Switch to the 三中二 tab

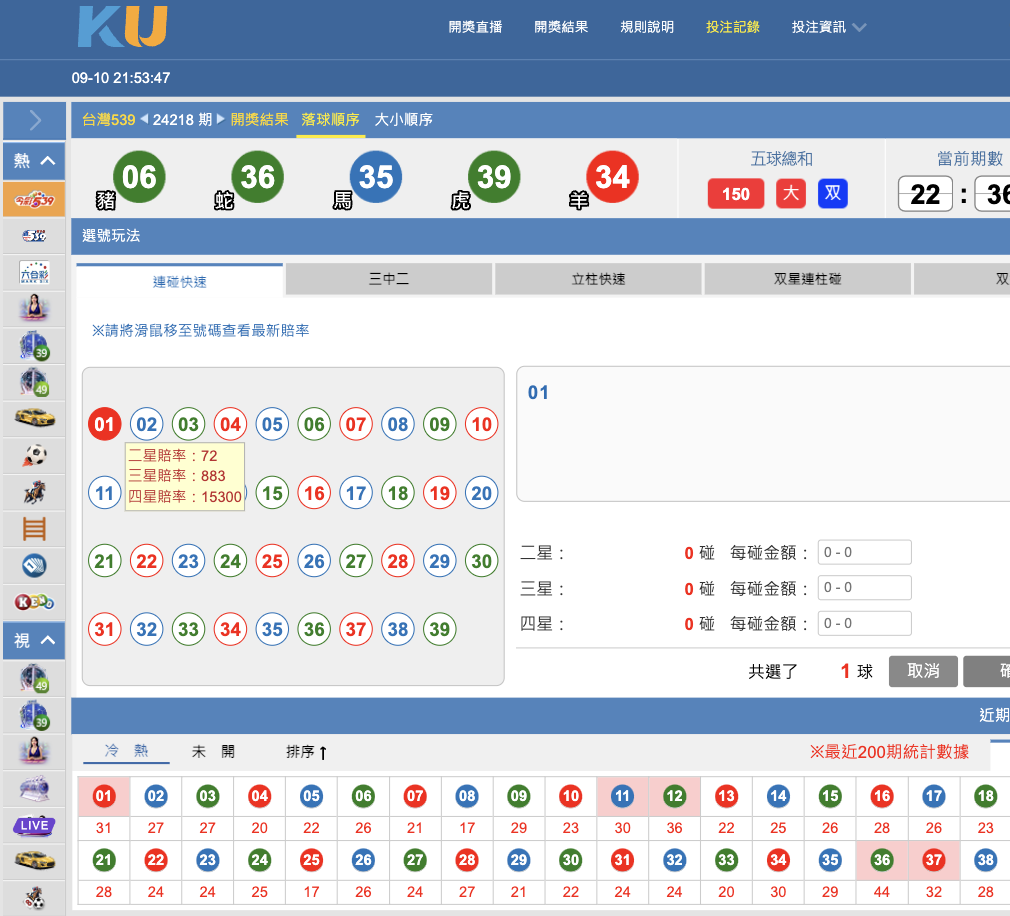coord(389,279)
